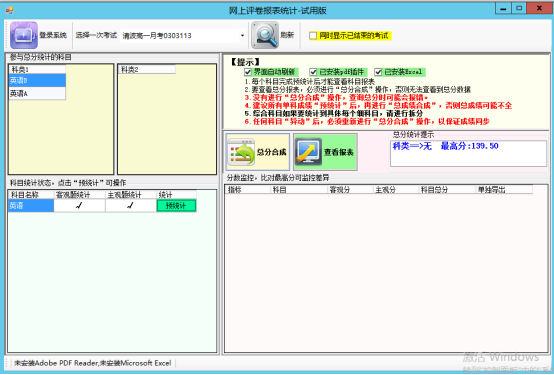Click the 指标 column header
The width and height of the screenshot is (554, 375).
(248, 190)
